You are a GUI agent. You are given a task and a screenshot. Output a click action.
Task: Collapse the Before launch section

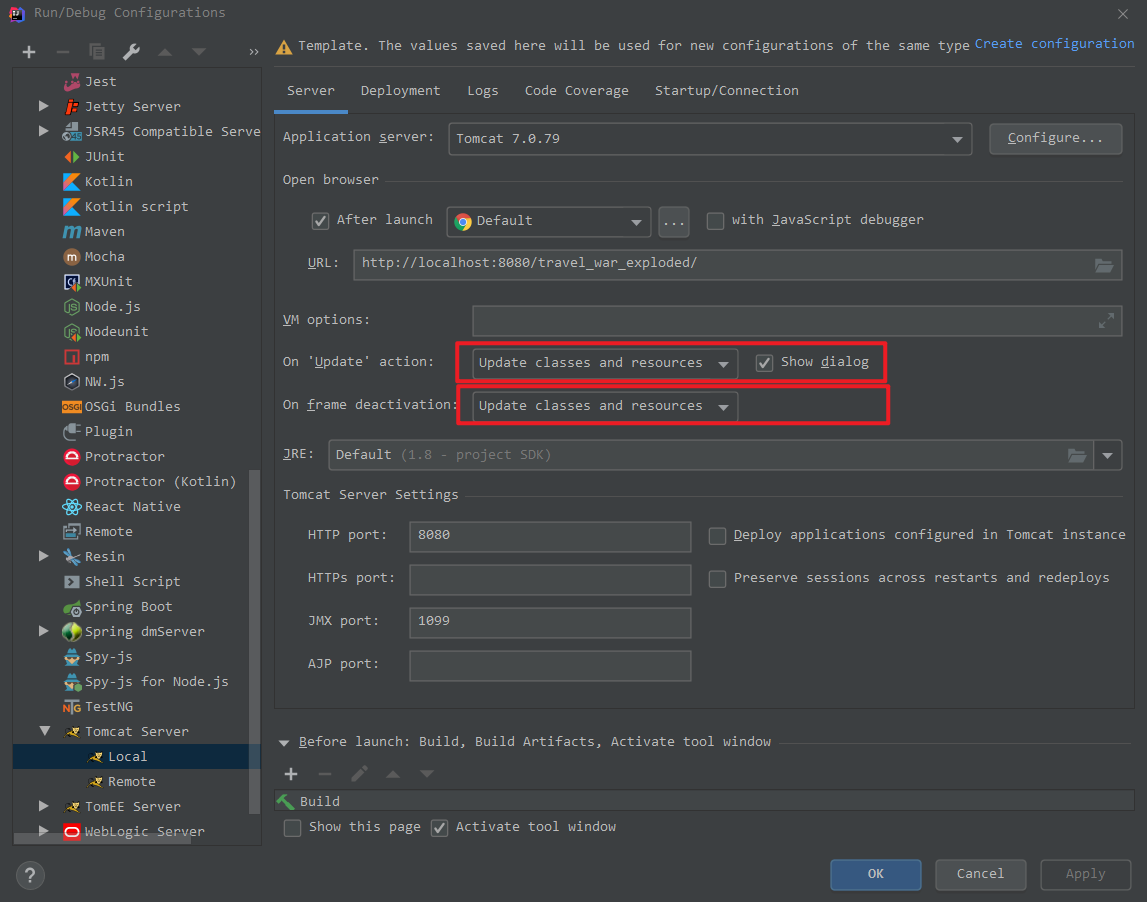point(284,743)
